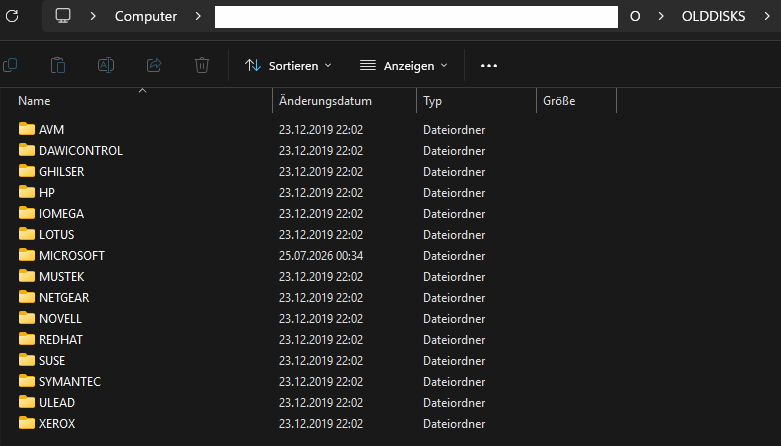Click the Rename icon in toolbar
Viewport: 781px width, 446px height.
tap(106, 65)
